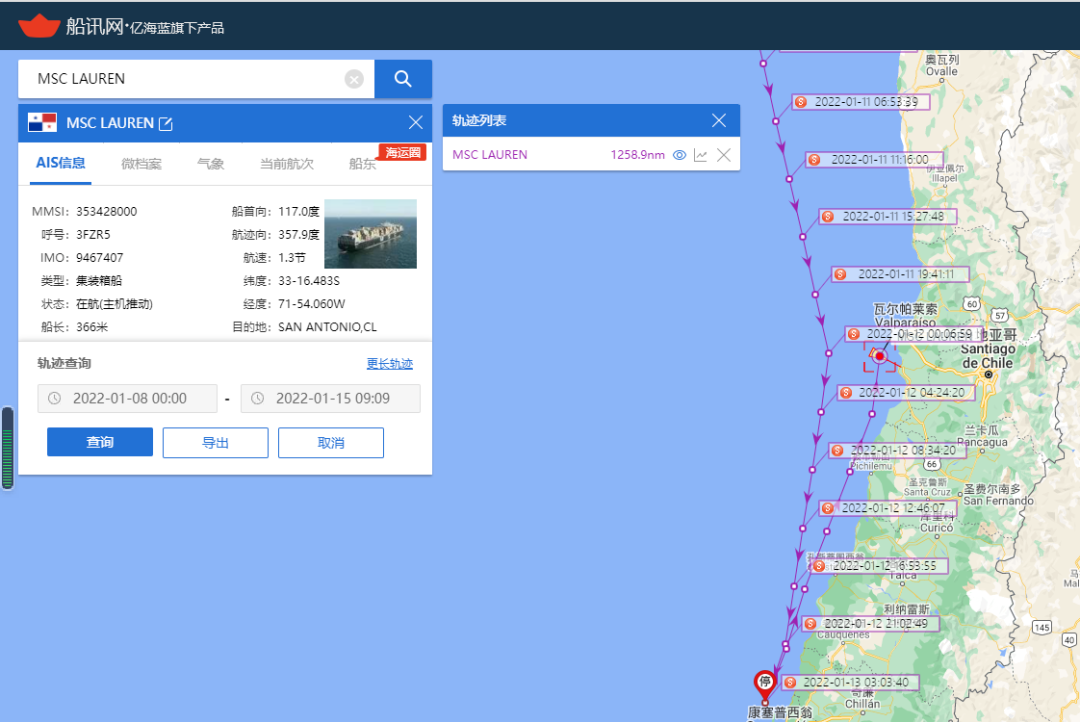1080x722 pixels.
Task: Open the MSC LAUREN track chart icon
Action: [x=700, y=155]
